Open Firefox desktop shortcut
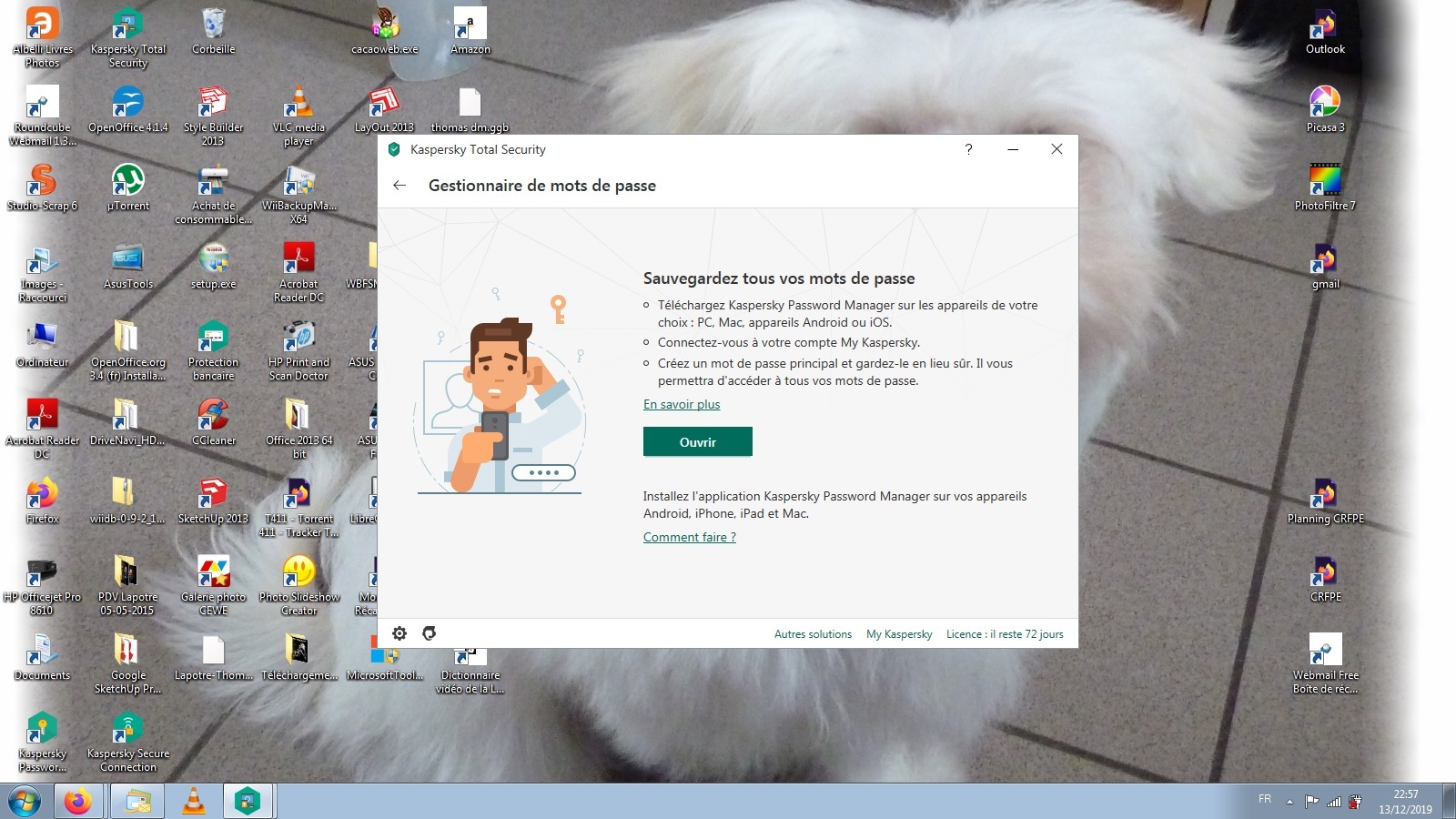The width and height of the screenshot is (1456, 819). (43, 501)
